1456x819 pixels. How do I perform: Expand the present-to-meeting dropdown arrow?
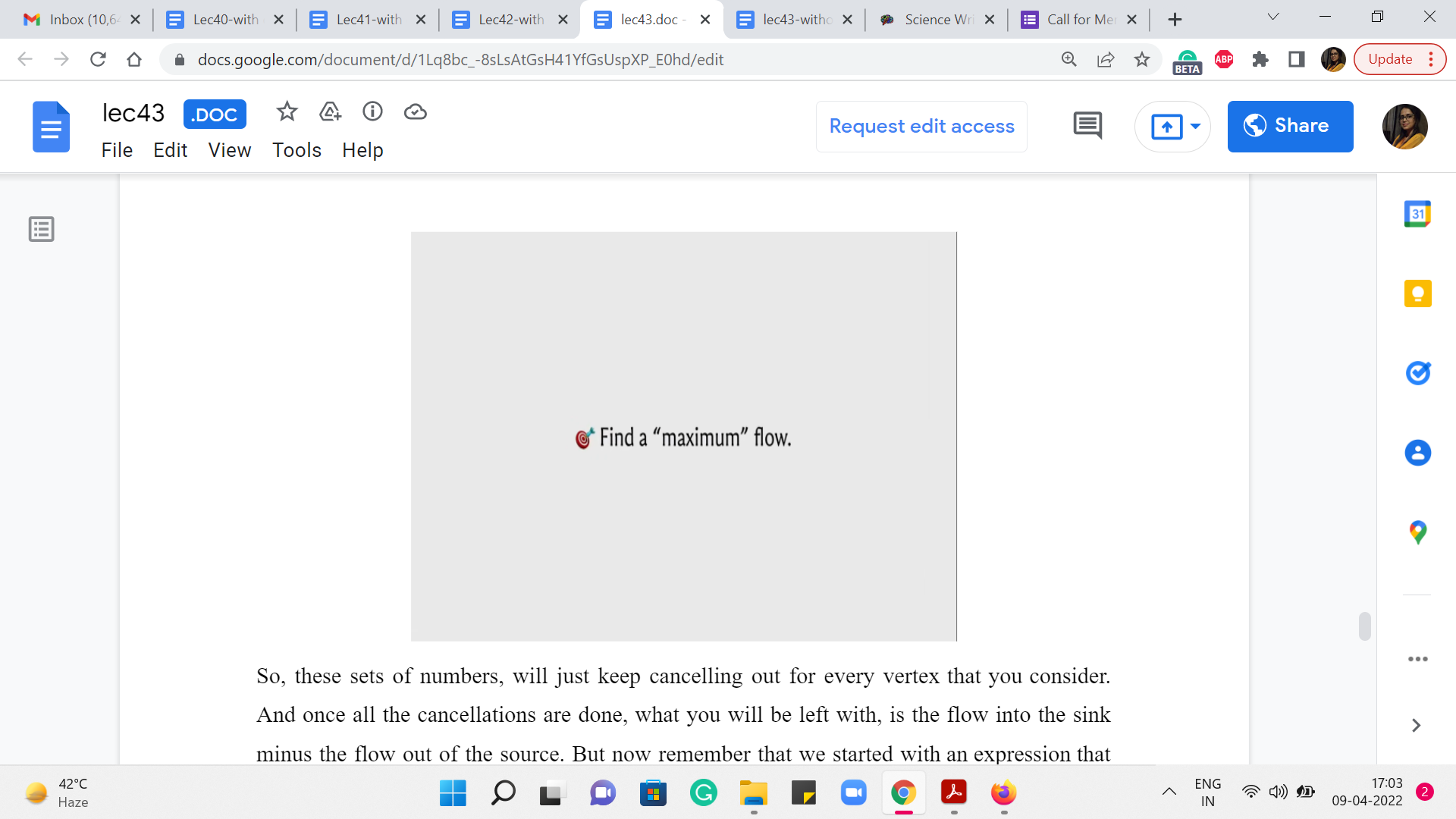click(1196, 127)
